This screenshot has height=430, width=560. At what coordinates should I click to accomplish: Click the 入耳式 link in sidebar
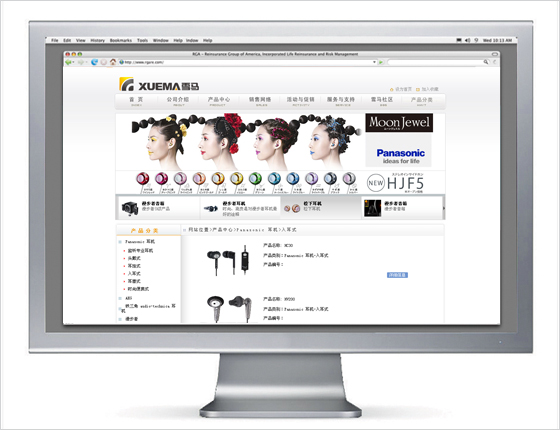click(134, 274)
